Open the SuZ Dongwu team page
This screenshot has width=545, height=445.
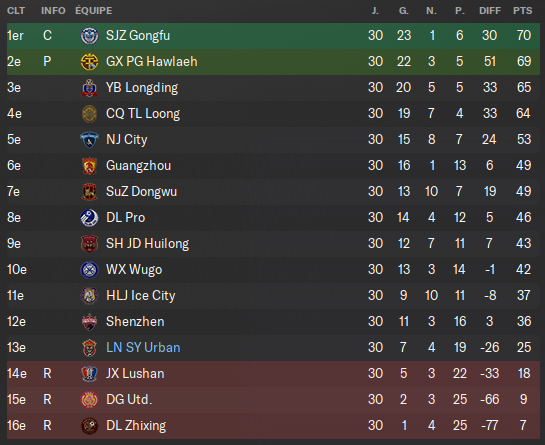coord(141,192)
